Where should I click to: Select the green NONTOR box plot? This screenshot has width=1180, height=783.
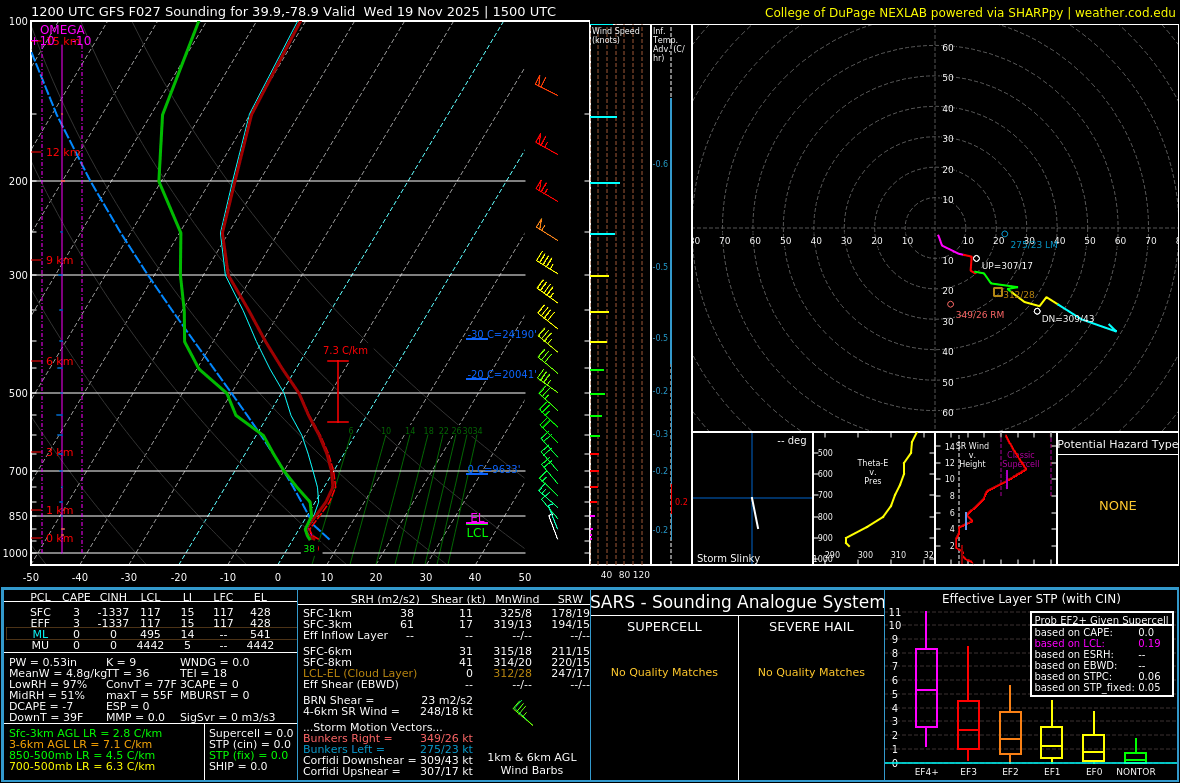point(1136,757)
